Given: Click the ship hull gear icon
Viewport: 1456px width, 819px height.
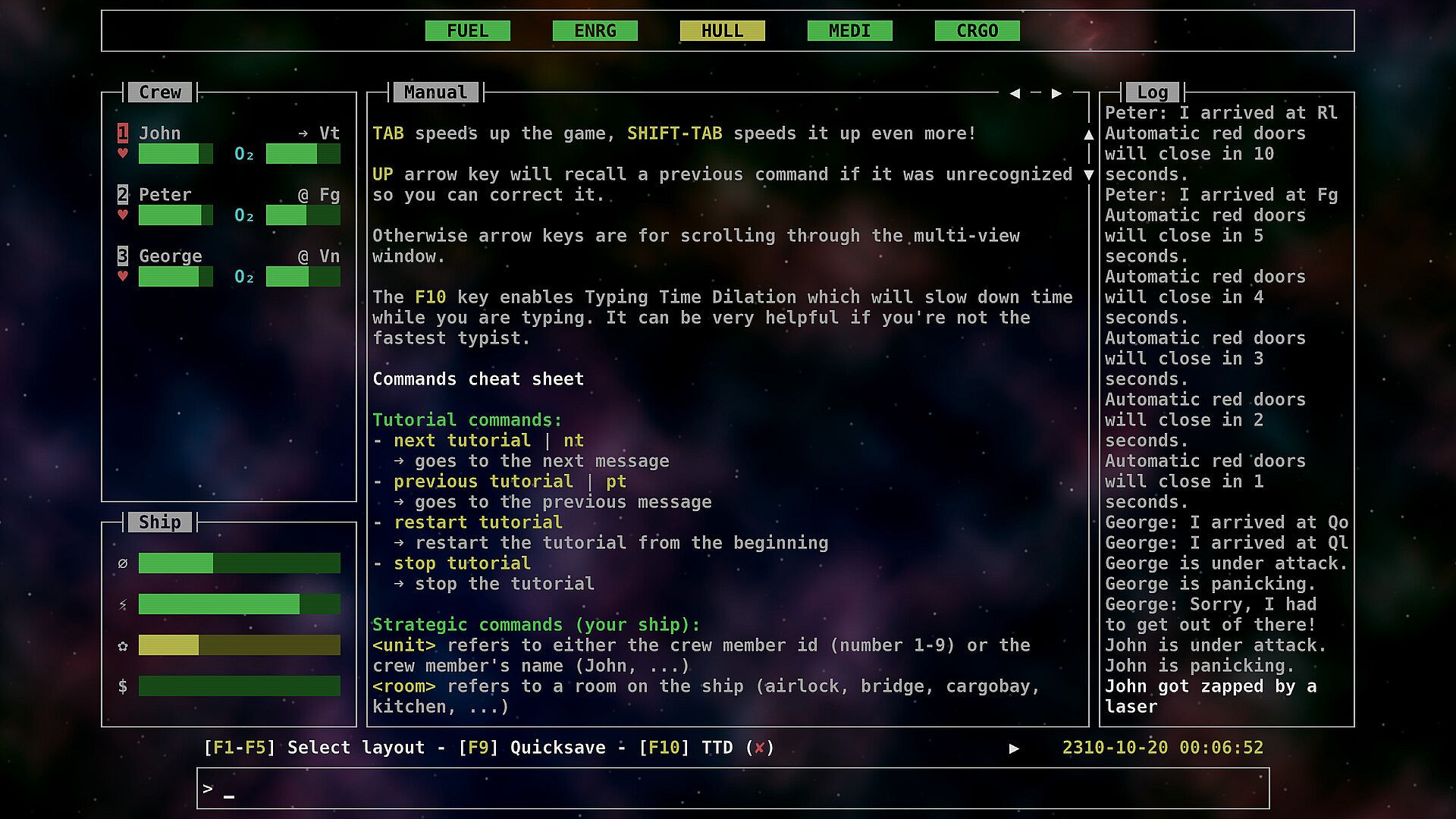Looking at the screenshot, I should pyautogui.click(x=122, y=645).
